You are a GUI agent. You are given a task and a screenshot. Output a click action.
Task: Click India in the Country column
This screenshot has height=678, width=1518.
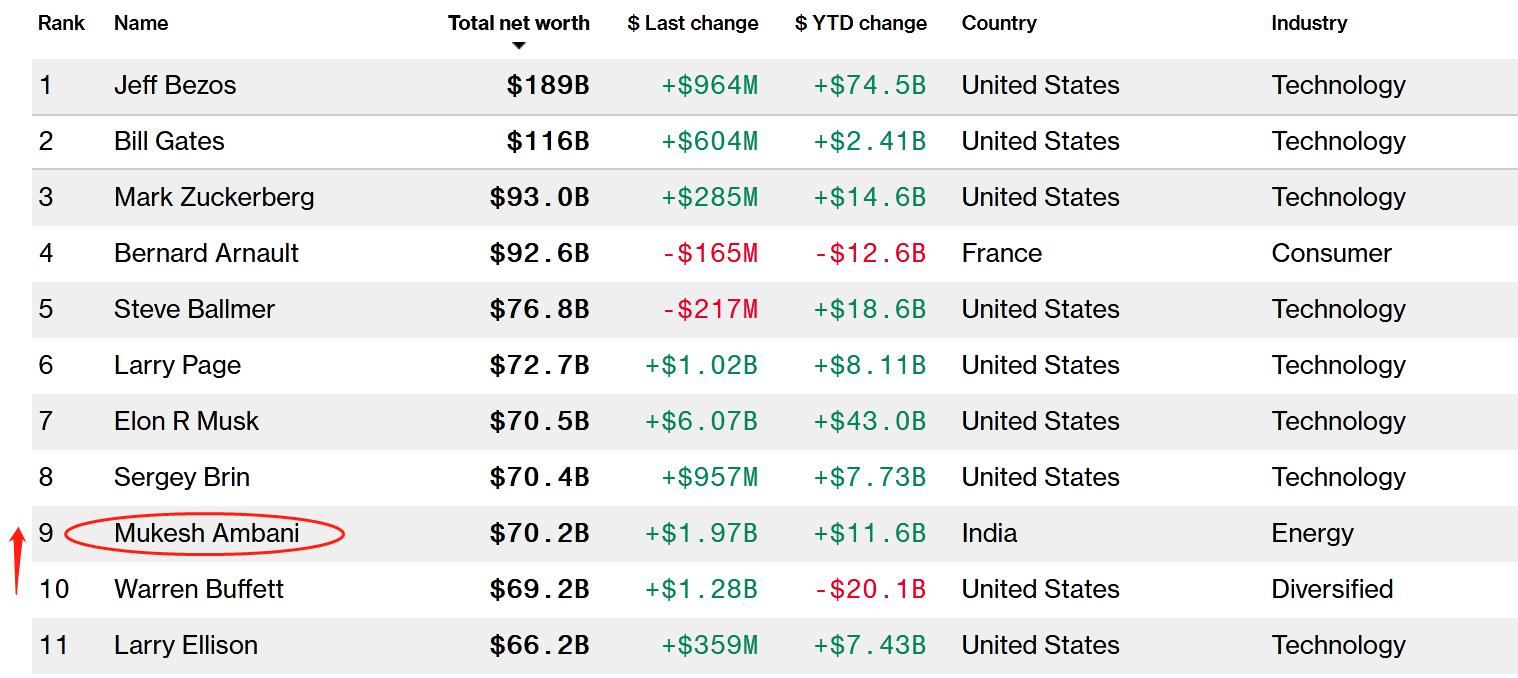(x=989, y=533)
